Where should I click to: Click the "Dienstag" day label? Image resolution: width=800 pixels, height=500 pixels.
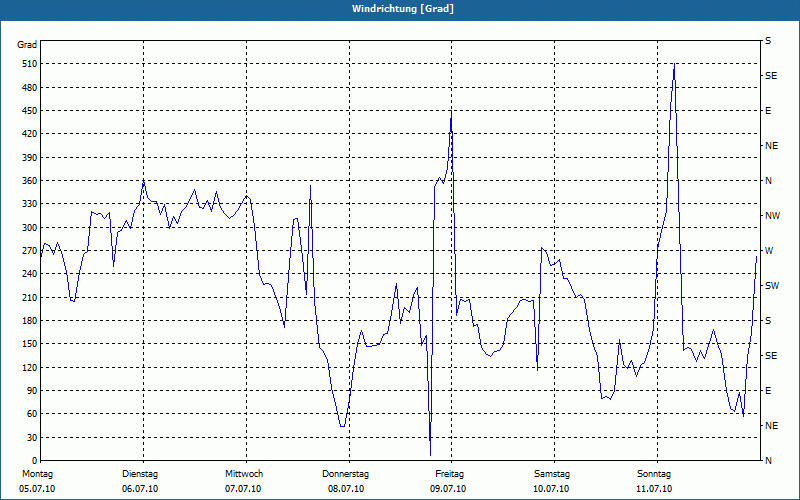coord(140,474)
